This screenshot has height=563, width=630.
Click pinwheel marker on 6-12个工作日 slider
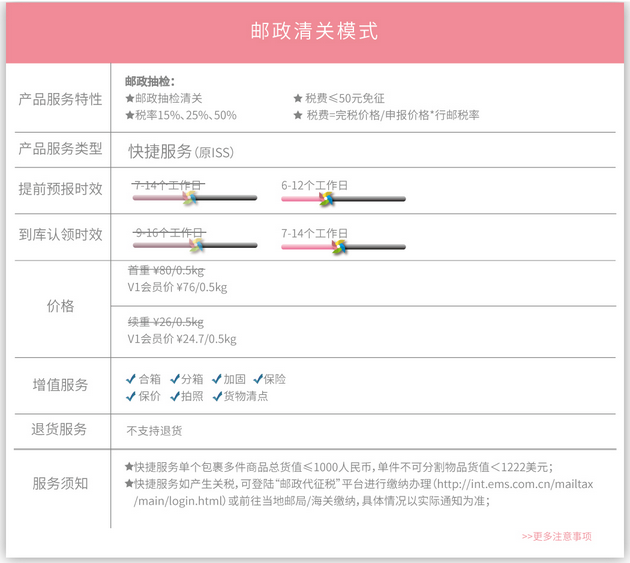[325, 199]
